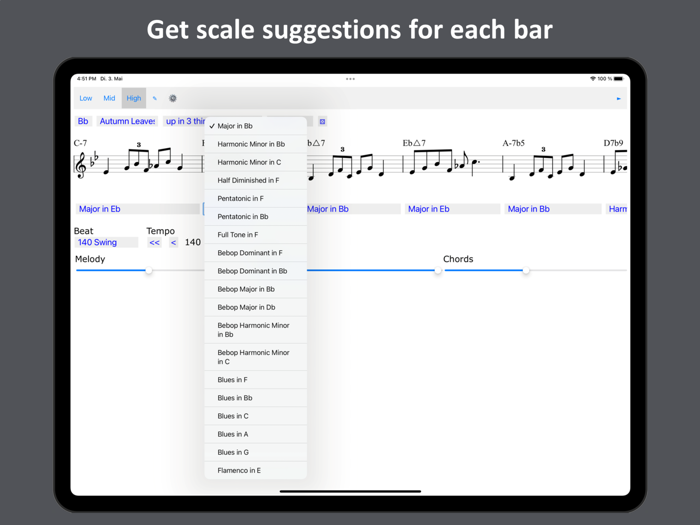
Task: Select the Mid range tab
Action: pos(109,98)
